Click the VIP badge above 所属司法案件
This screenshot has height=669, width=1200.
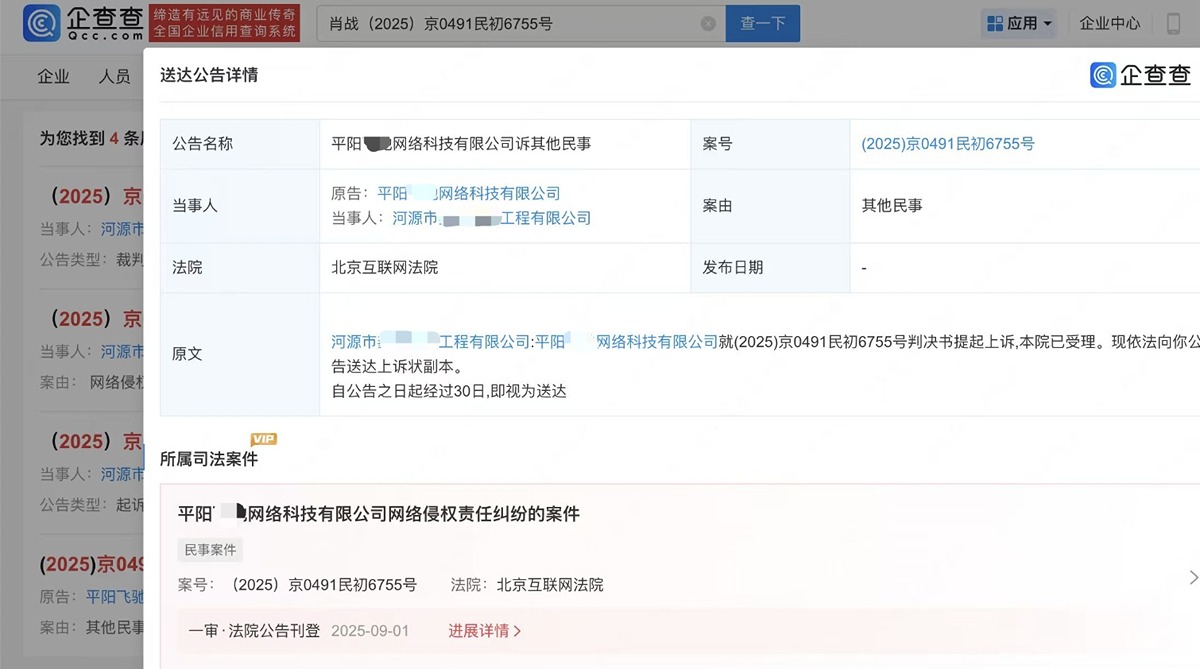tap(263, 439)
